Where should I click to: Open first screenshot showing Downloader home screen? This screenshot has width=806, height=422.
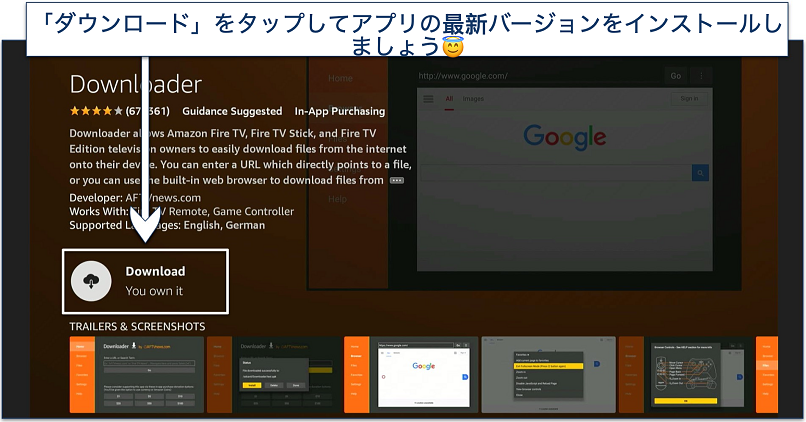[x=137, y=375]
